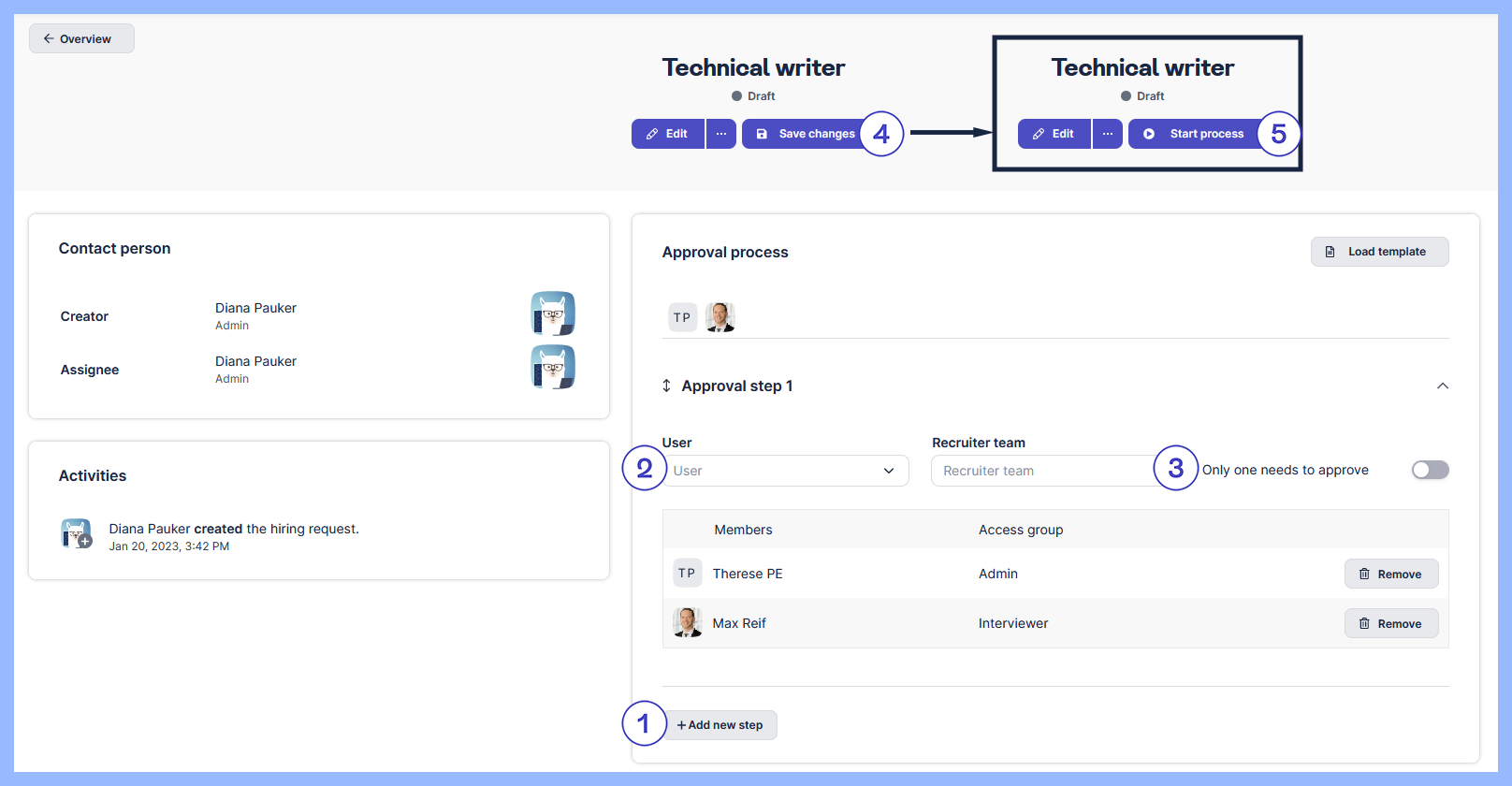1512x786 pixels.
Task: Open the more options menu next to Save changes
Action: tap(721, 134)
